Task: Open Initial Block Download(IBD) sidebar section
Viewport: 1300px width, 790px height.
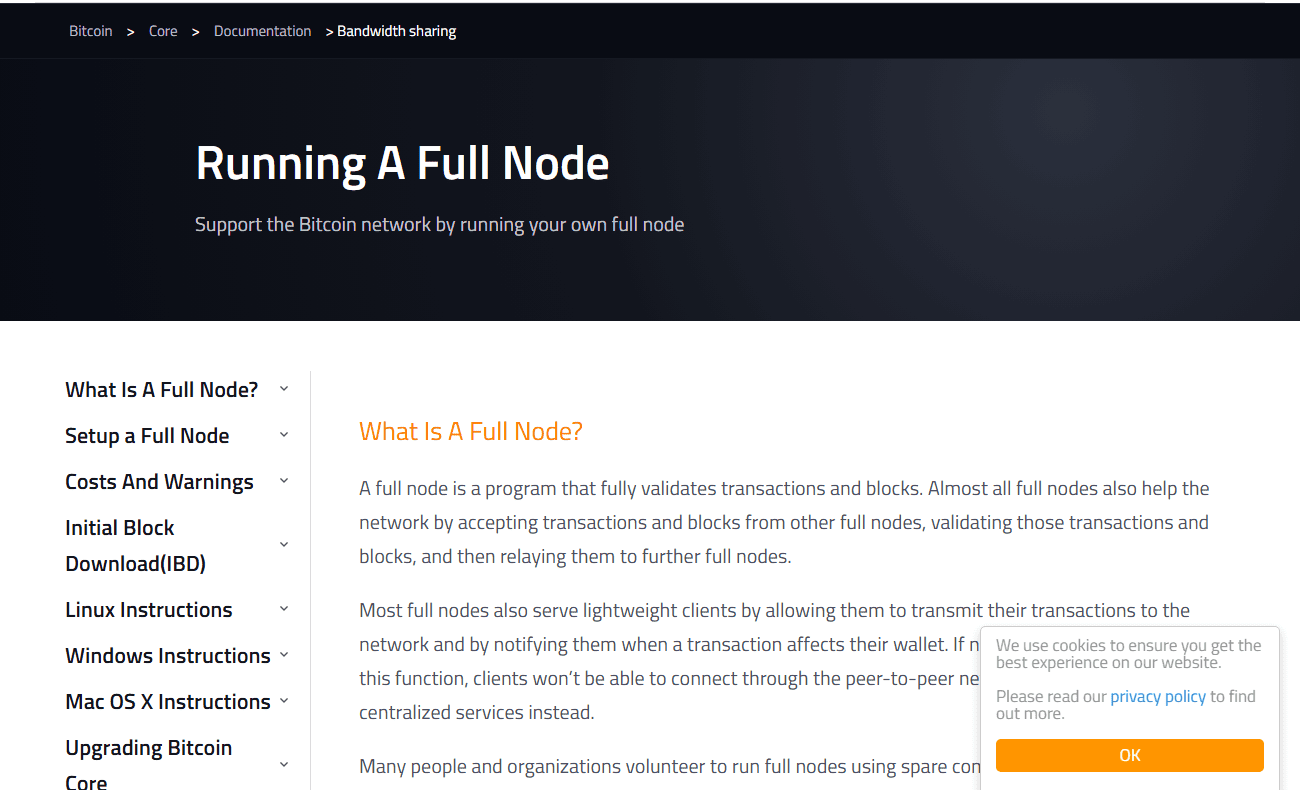Action: [136, 546]
